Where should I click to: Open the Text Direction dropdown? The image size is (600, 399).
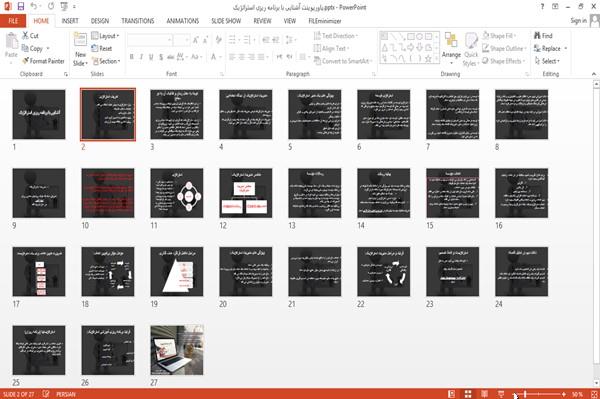pos(336,36)
